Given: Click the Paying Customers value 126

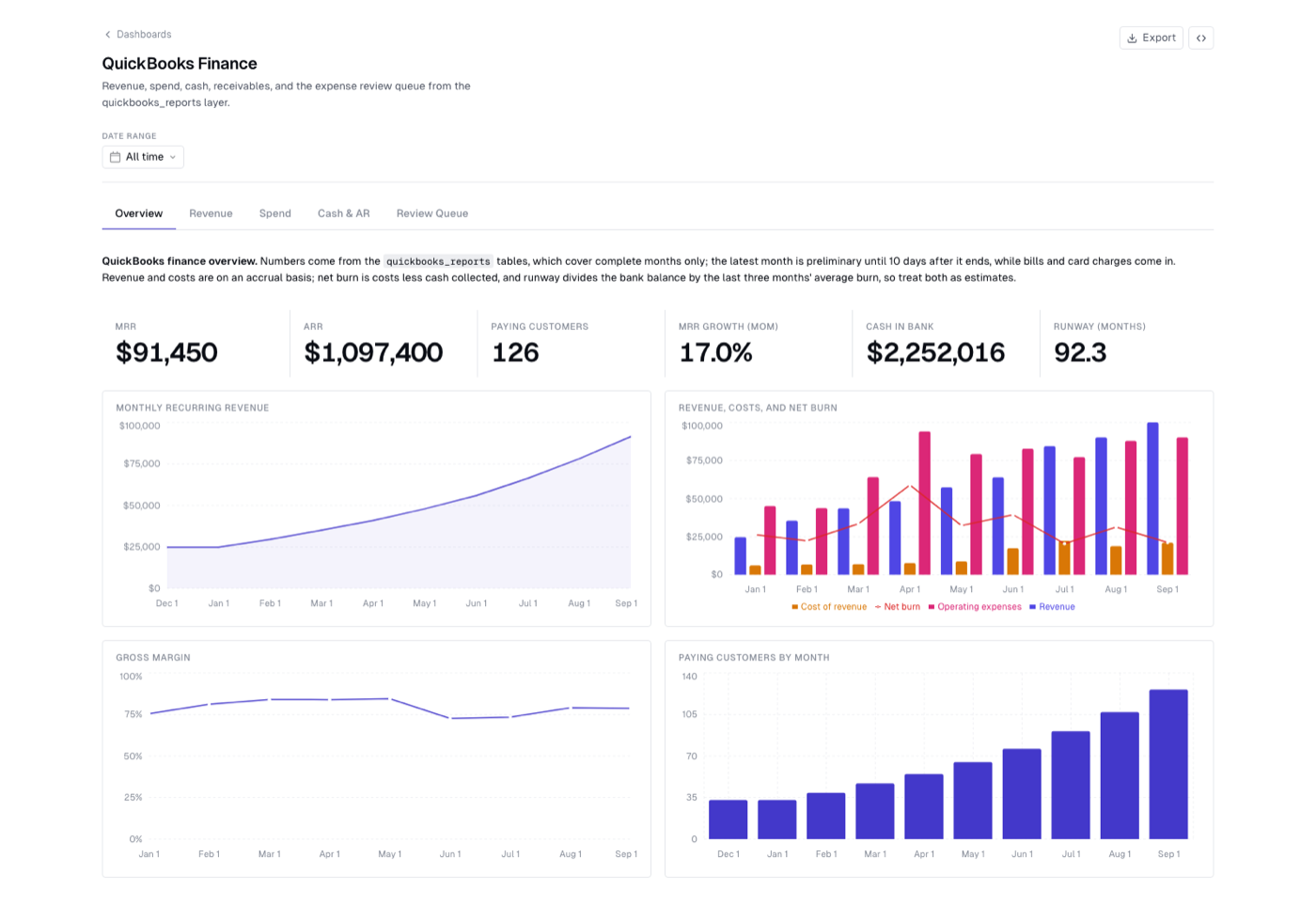Looking at the screenshot, I should [x=515, y=352].
